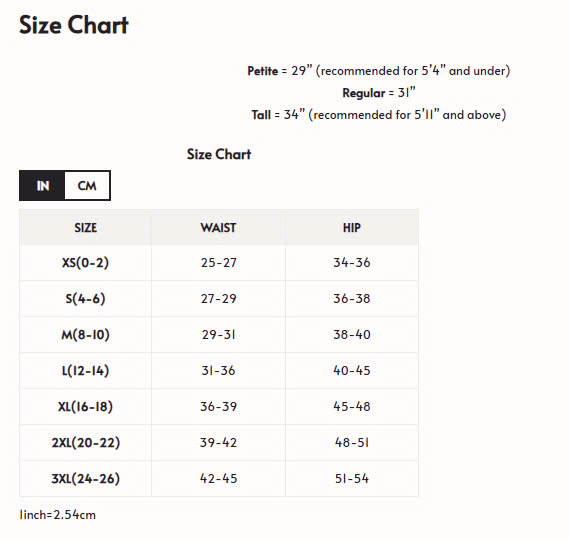Select the 2XL(20-22) size row label
This screenshot has width=569, height=541.
pyautogui.click(x=85, y=442)
